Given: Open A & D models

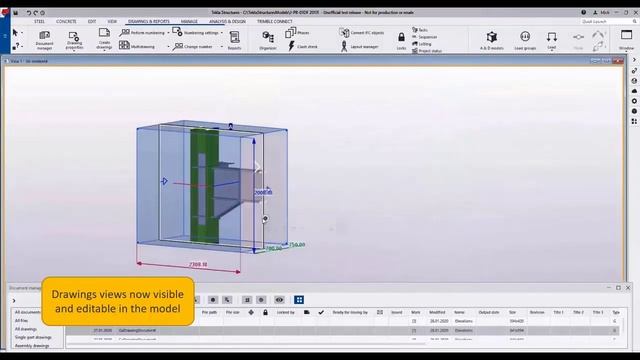Looking at the screenshot, I should click(491, 40).
